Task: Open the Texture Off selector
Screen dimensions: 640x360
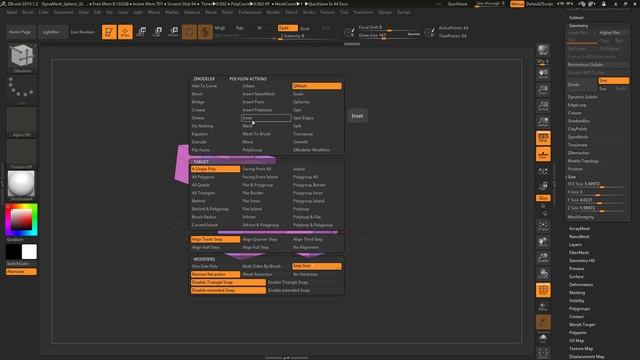Action: 22,154
